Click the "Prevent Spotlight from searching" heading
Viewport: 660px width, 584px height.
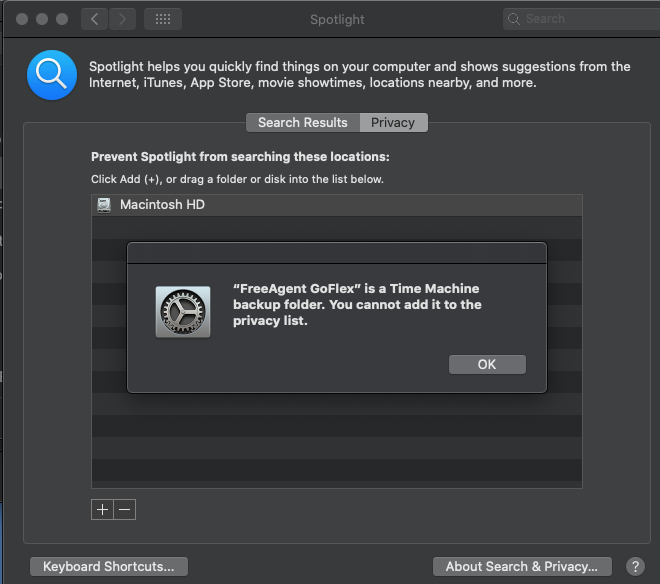point(240,157)
